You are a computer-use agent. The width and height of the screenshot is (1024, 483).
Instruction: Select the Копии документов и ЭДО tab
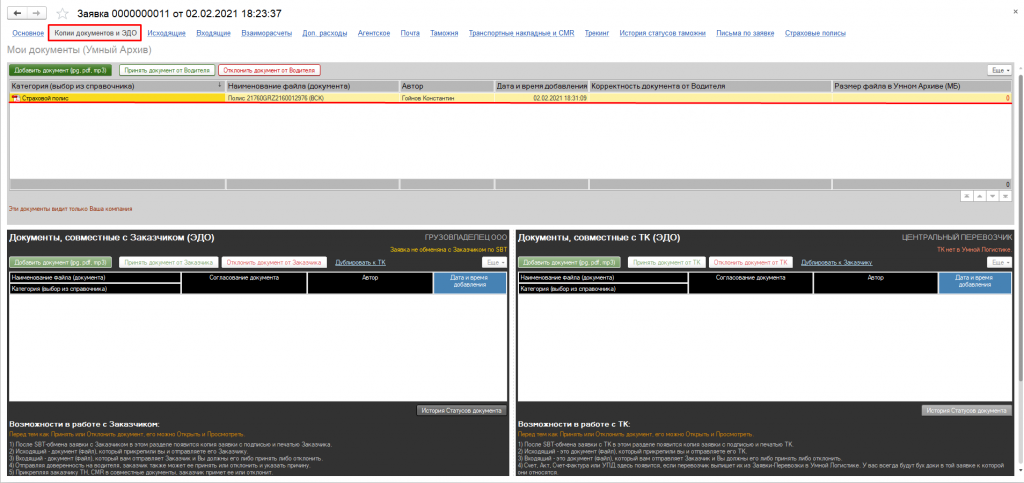pos(95,33)
